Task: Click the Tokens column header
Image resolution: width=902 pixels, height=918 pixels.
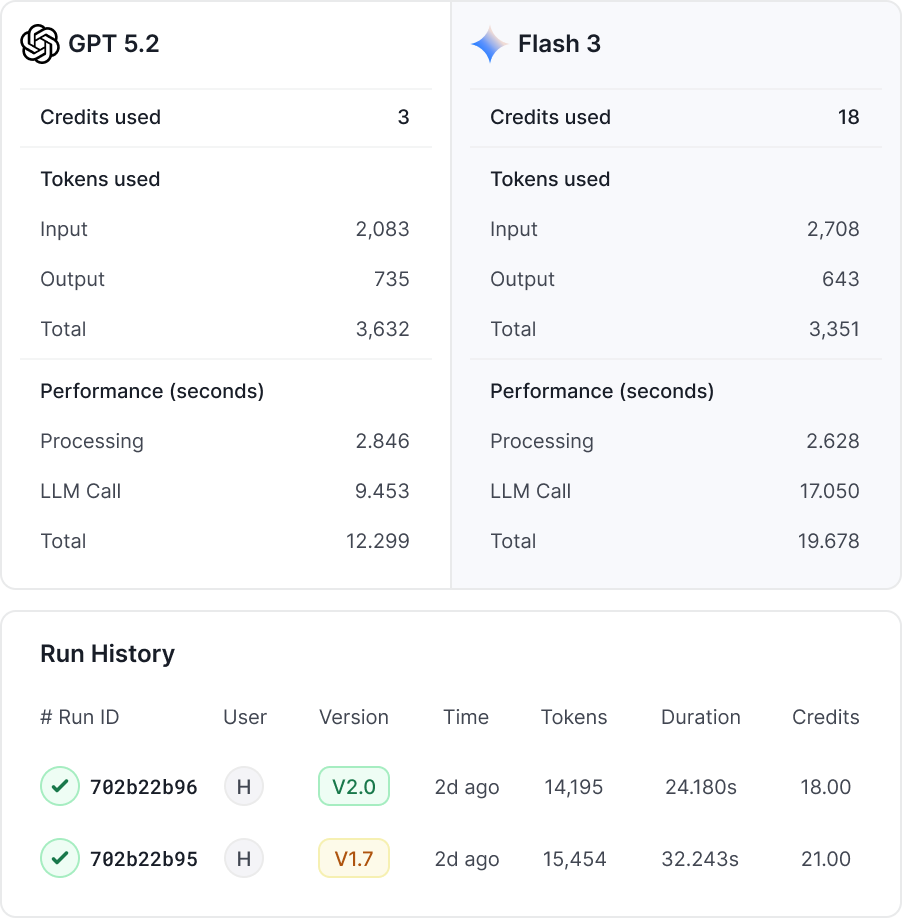Action: coord(574,717)
